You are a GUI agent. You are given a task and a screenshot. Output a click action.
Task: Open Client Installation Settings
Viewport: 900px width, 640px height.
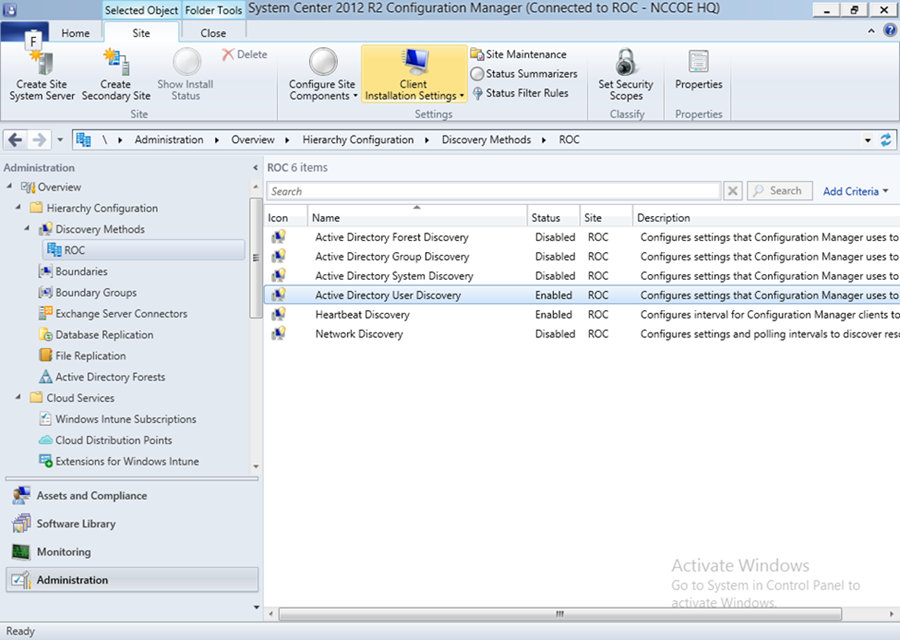[x=414, y=75]
